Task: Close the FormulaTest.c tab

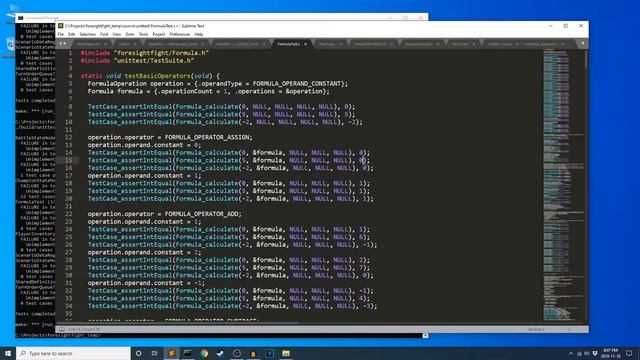Action: click(305, 44)
